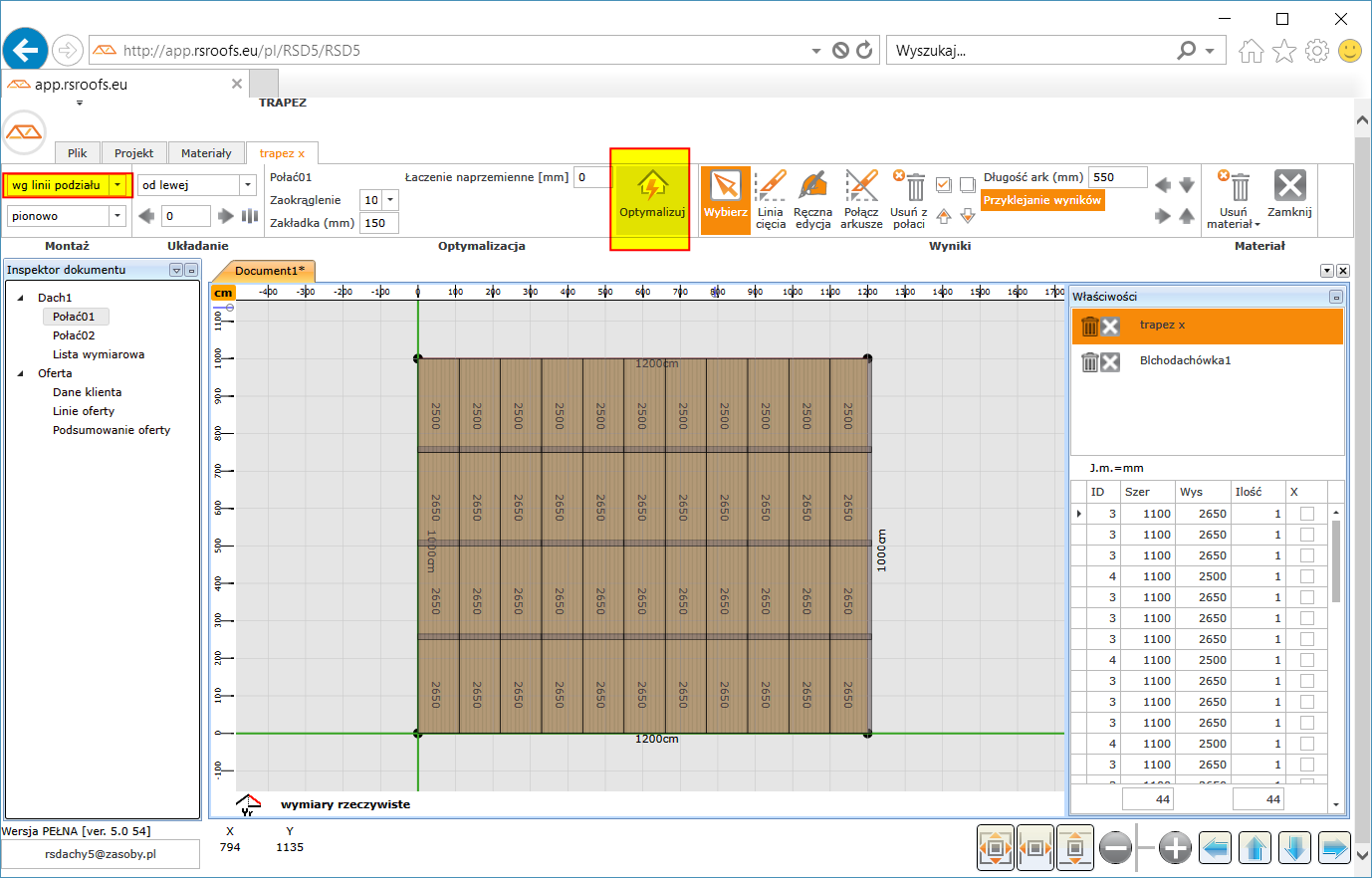Enable the unchecked checkbox next to Długość ark
Screen dimensions: 1372x878
pos(967,185)
